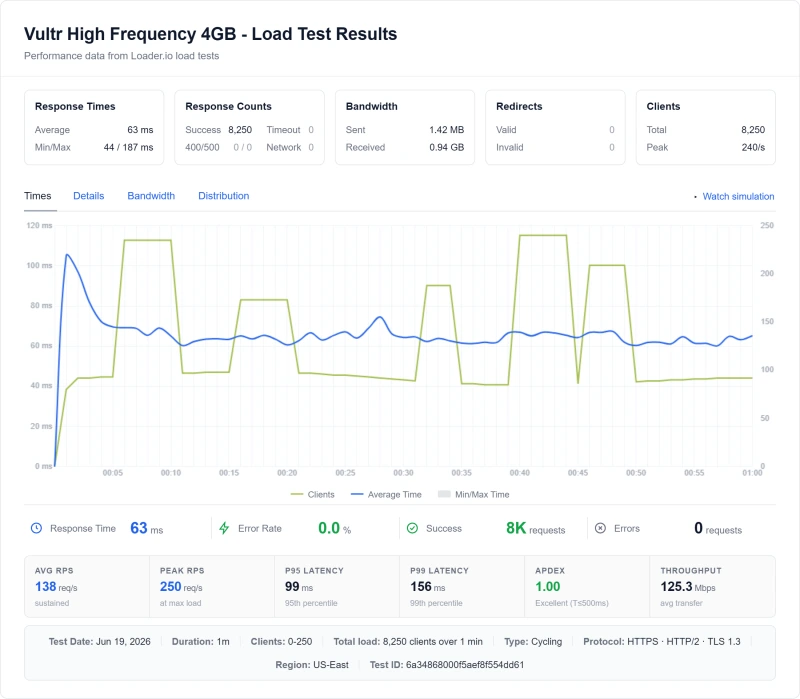Switch to the Times tab

point(38,196)
